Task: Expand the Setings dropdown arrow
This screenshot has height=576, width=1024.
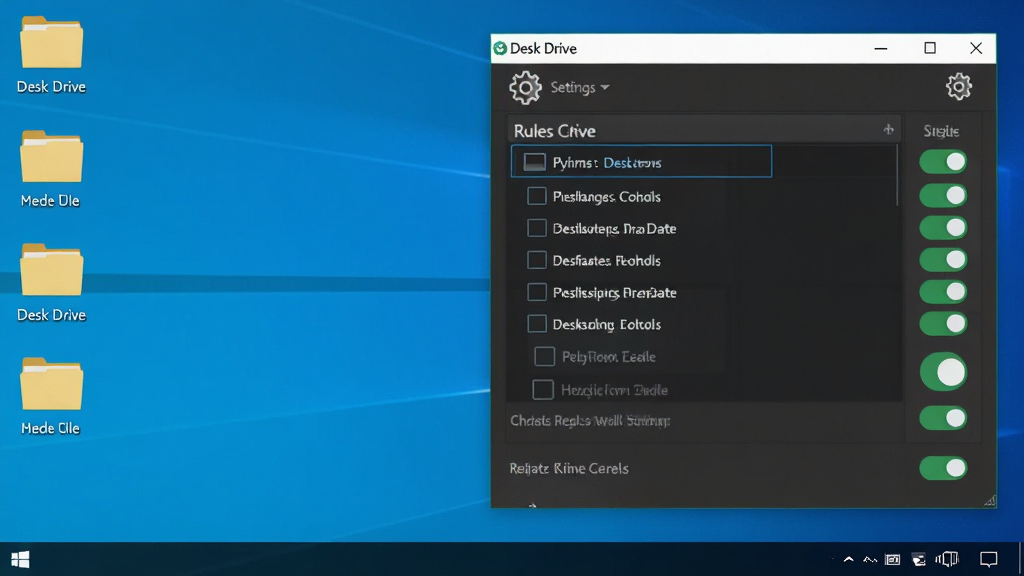Action: [x=605, y=88]
